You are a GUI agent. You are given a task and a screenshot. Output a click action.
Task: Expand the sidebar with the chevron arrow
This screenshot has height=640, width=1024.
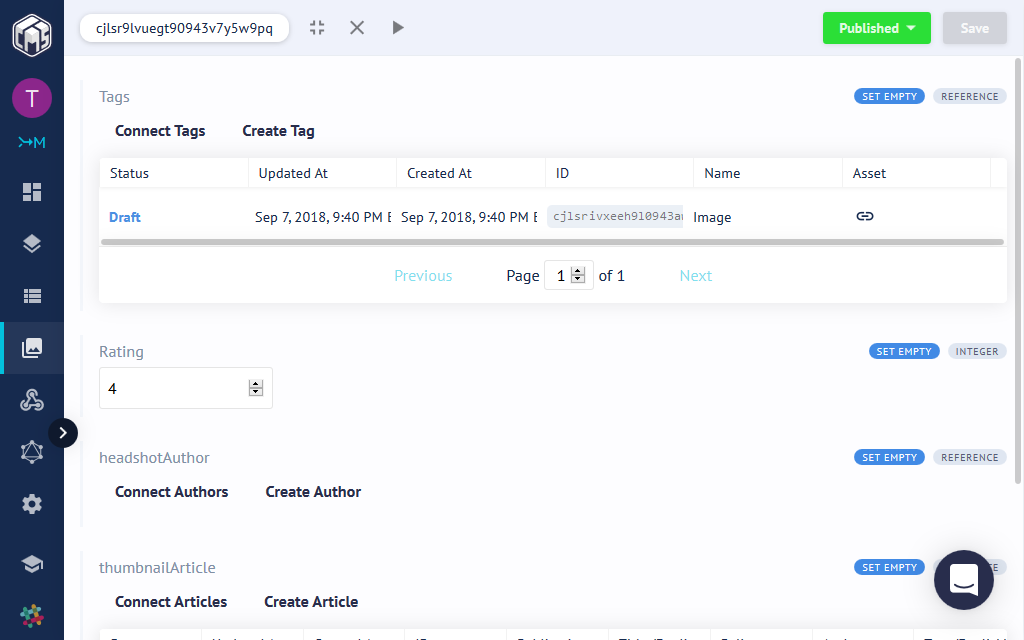pos(63,433)
